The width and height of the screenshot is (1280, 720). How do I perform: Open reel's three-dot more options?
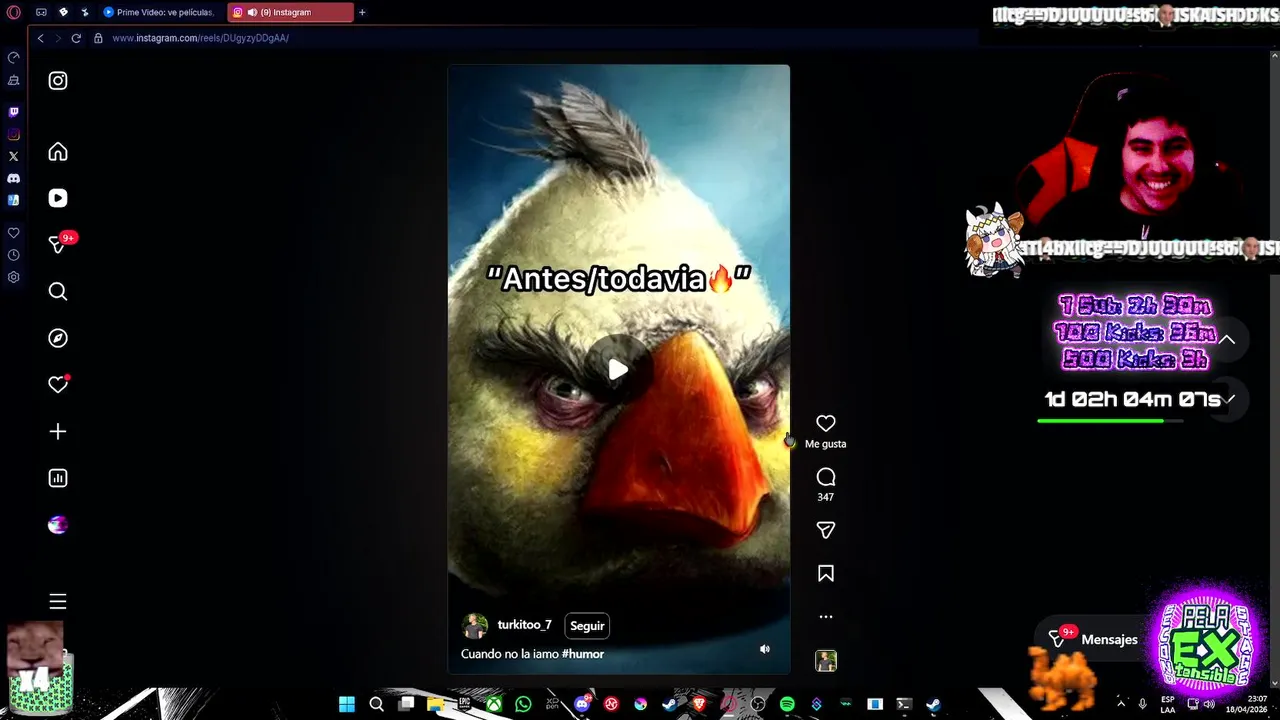tap(826, 617)
